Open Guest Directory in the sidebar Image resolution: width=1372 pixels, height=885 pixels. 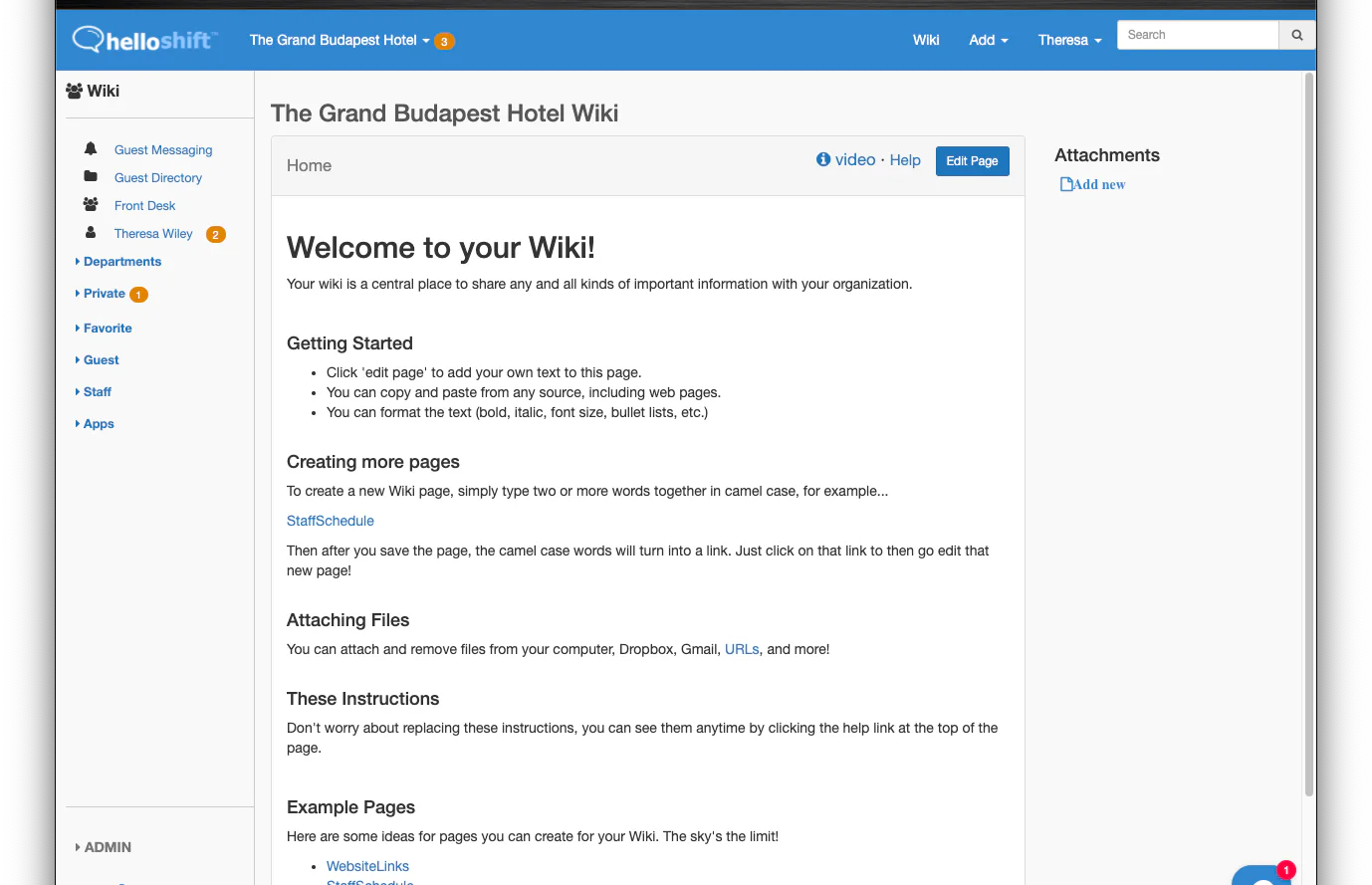coord(158,178)
